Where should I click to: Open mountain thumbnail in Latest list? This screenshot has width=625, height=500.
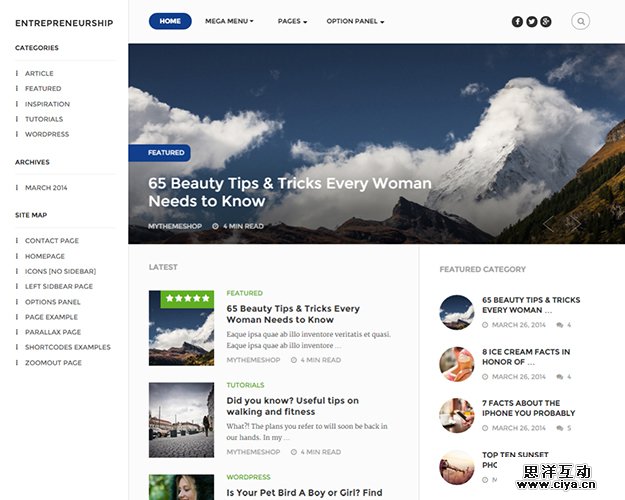181,328
